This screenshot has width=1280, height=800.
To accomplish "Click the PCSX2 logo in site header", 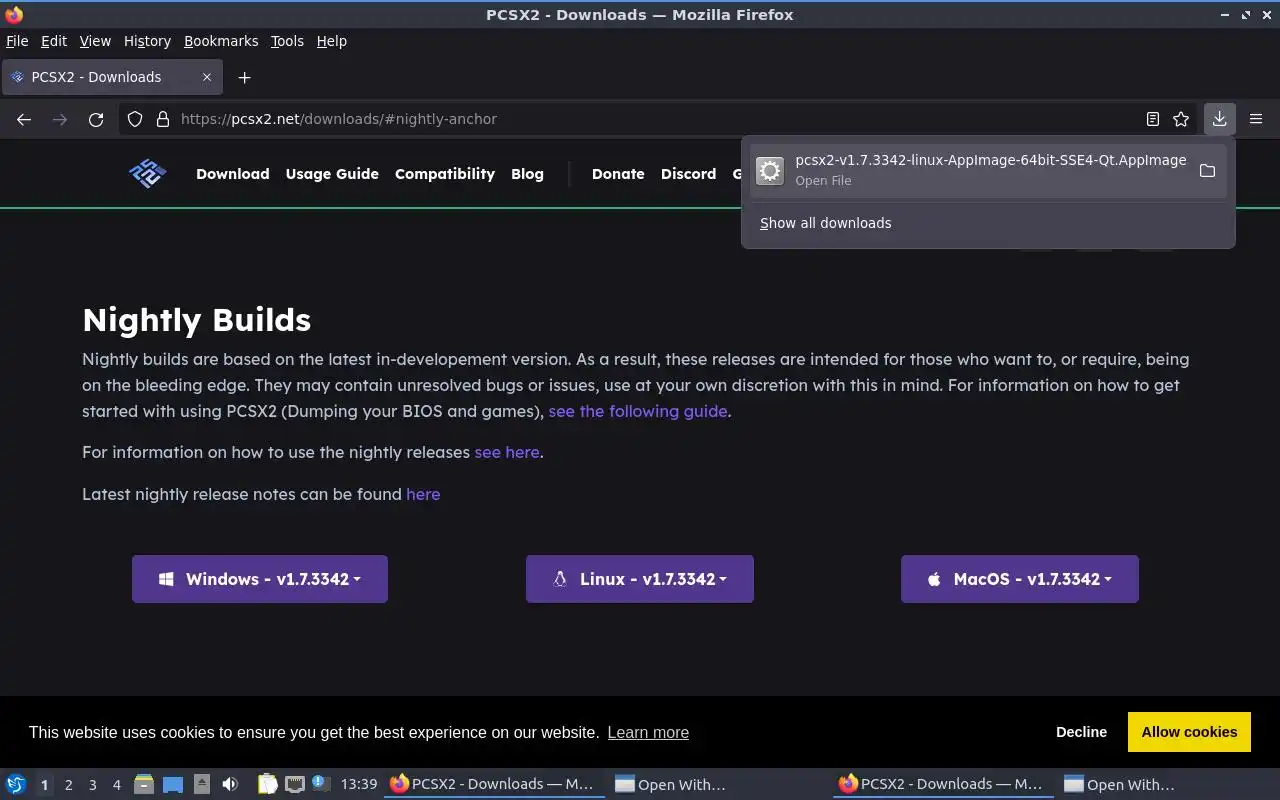I will click(x=148, y=173).
